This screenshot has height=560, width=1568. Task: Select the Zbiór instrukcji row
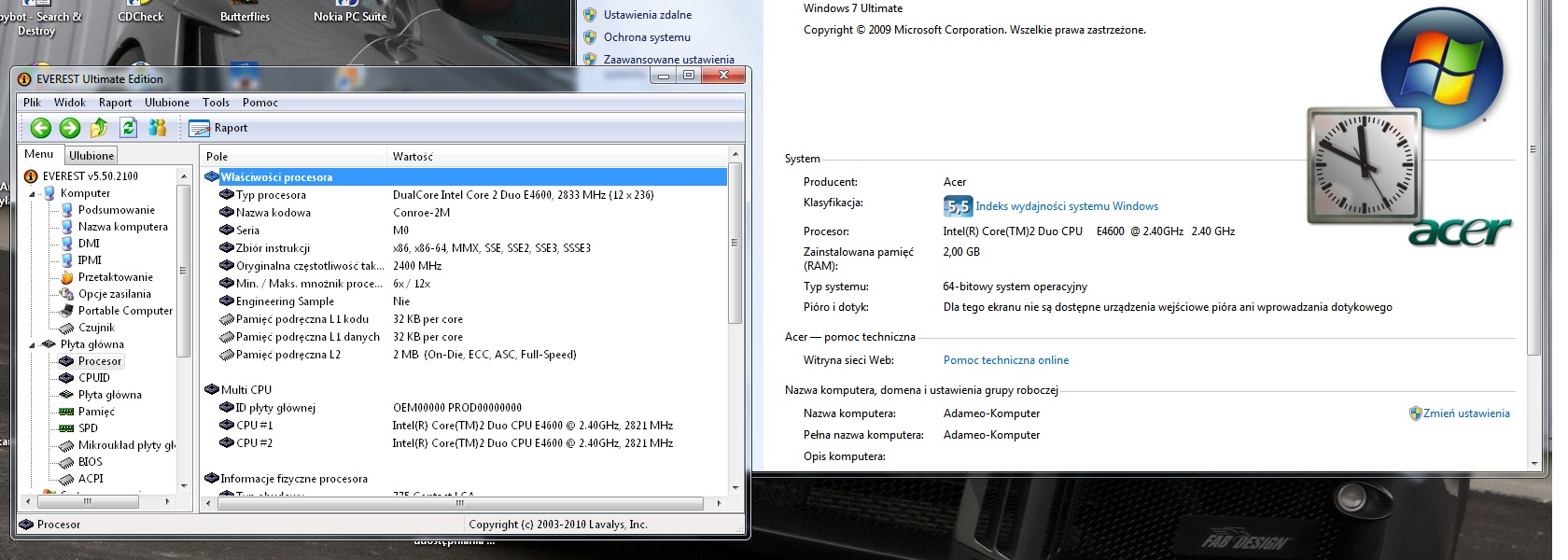pos(465,248)
